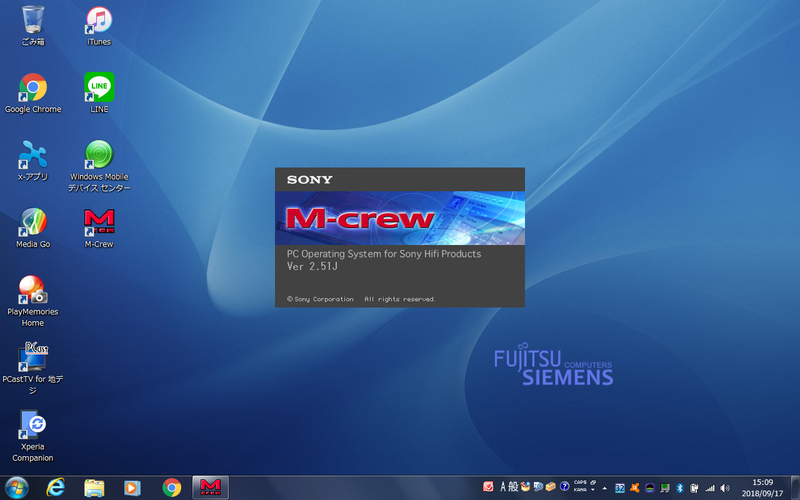Open the IME tools box icon
The width and height of the screenshot is (800, 500).
click(551, 487)
